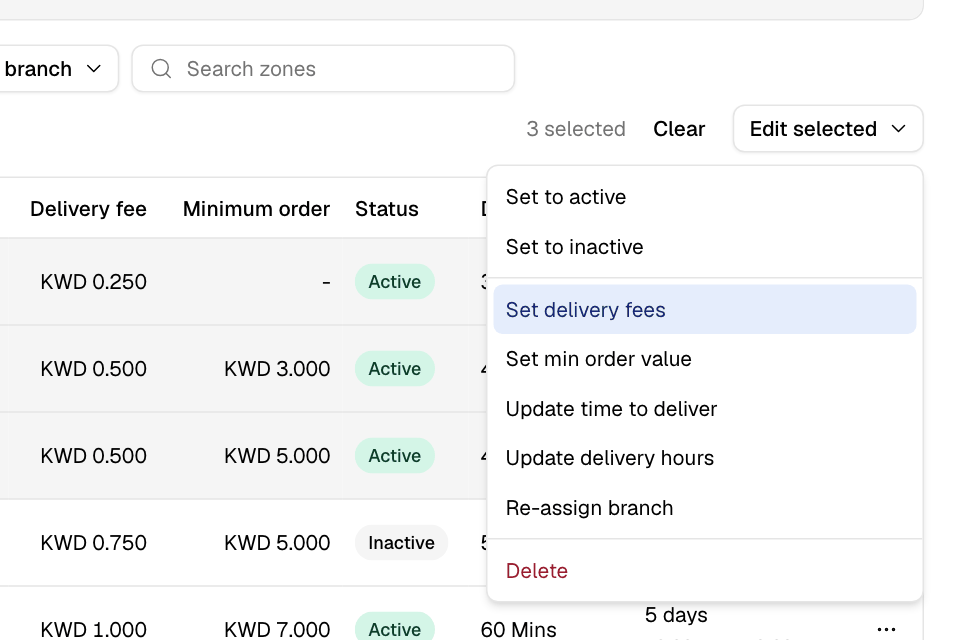Expand the Edit selected dropdown
Screen dimensions: 960x640
(x=828, y=129)
